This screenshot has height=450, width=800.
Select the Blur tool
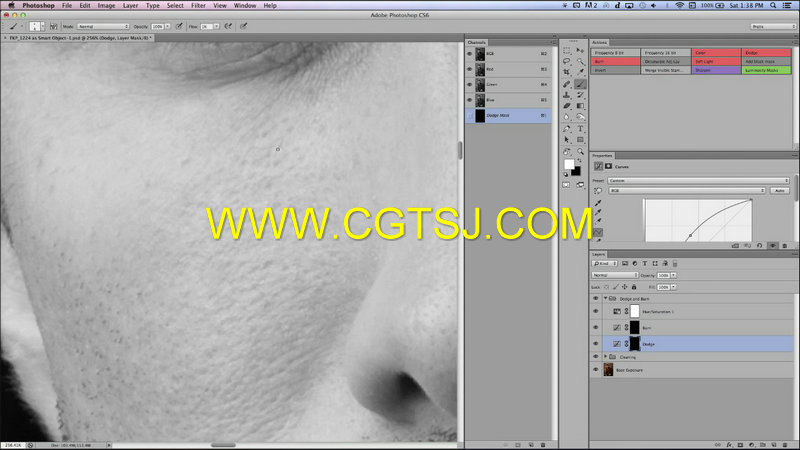[x=567, y=117]
